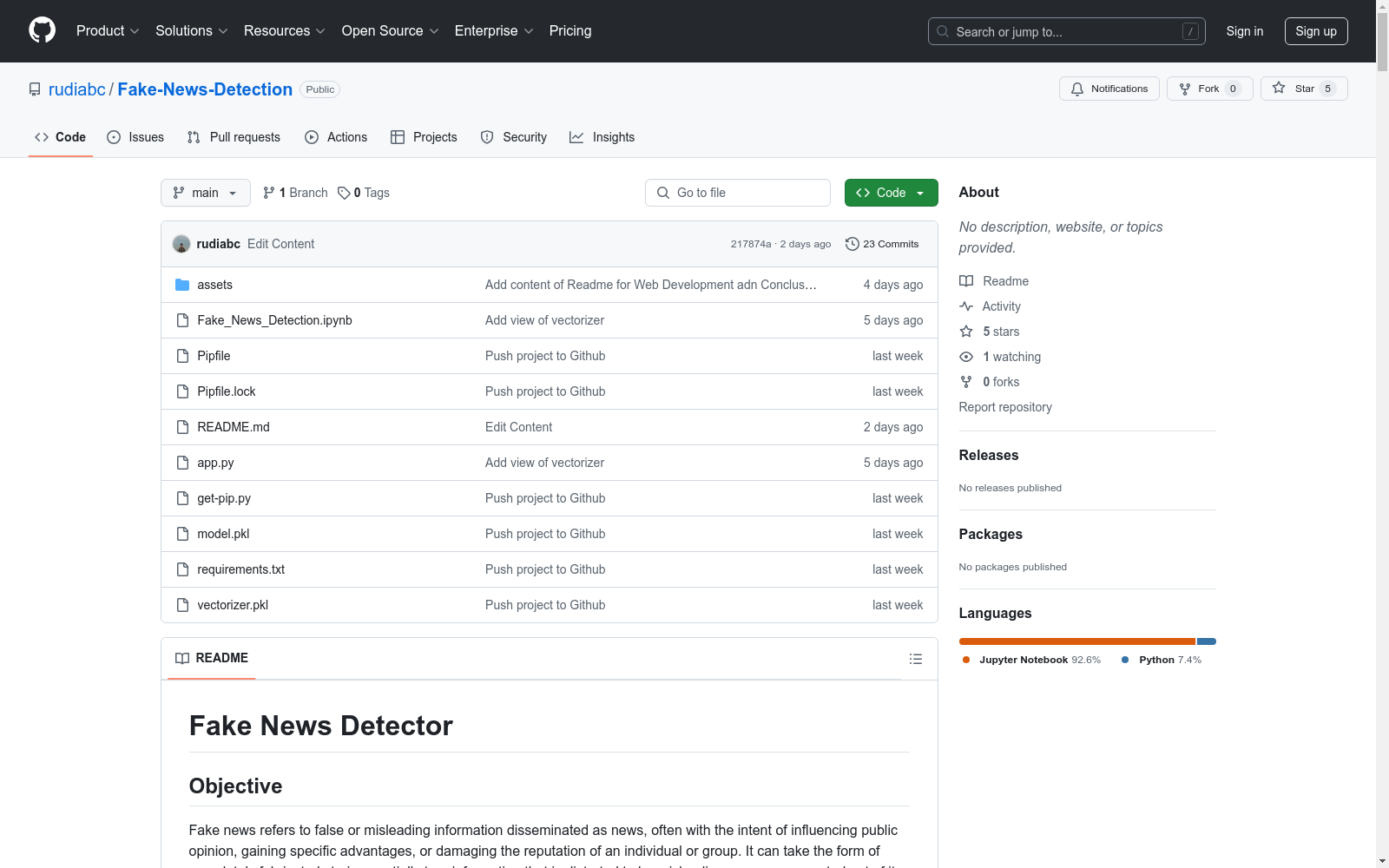Image resolution: width=1389 pixels, height=868 pixels.
Task: Click the Go to file input
Action: (x=738, y=193)
